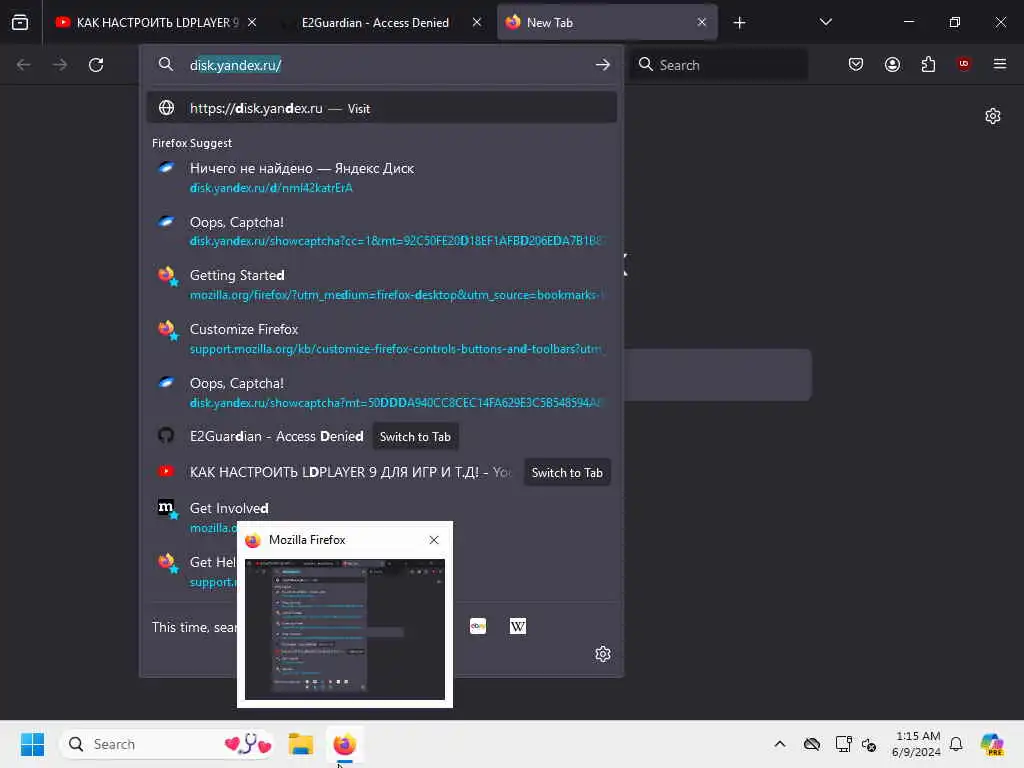Viewport: 1024px width, 768px height.
Task: Open the Firefox View icon in the tab strip
Action: [x=20, y=23]
